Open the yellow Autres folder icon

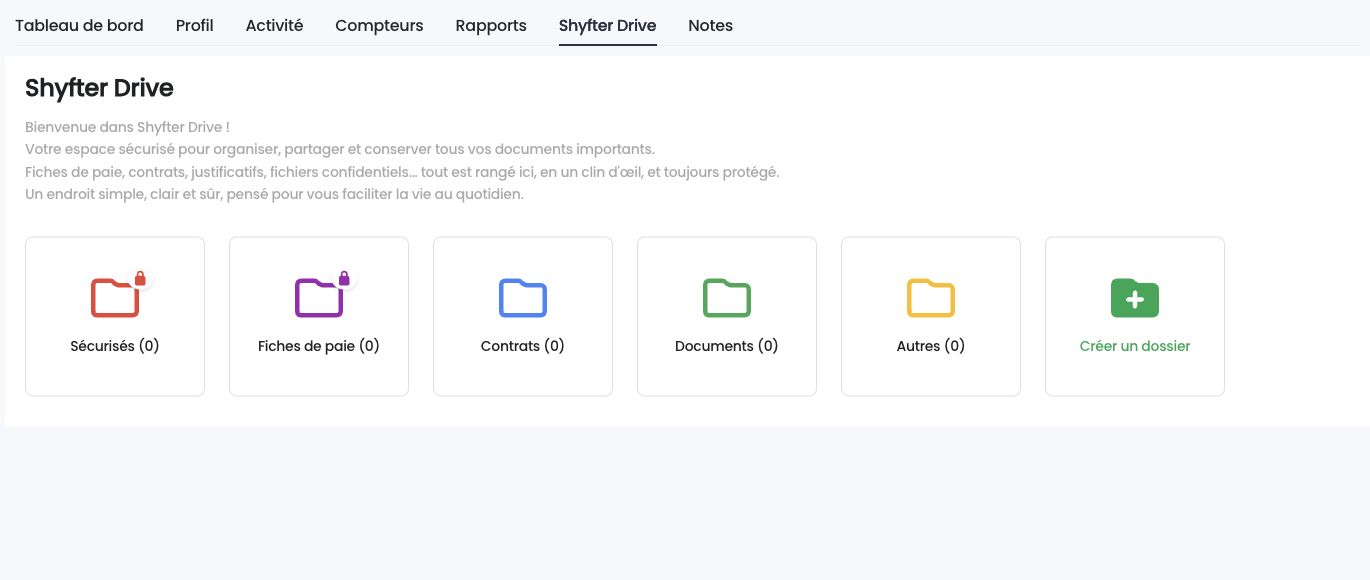[931, 298]
